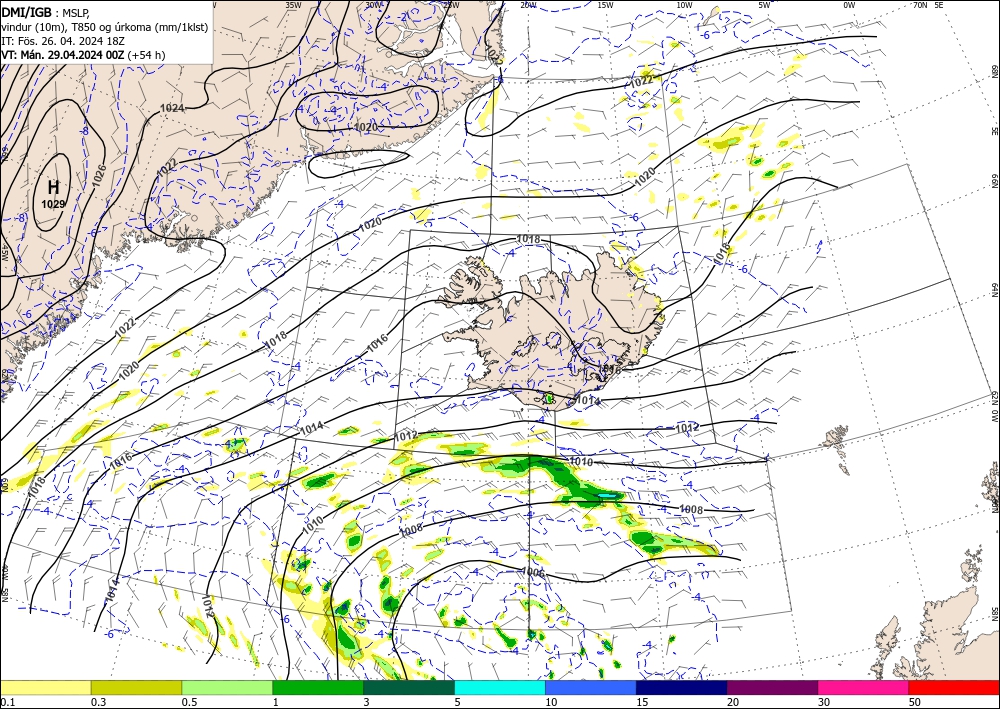The width and height of the screenshot is (1000, 709).
Task: Click the 64N latitude label on the right edge
Action: pos(994,290)
